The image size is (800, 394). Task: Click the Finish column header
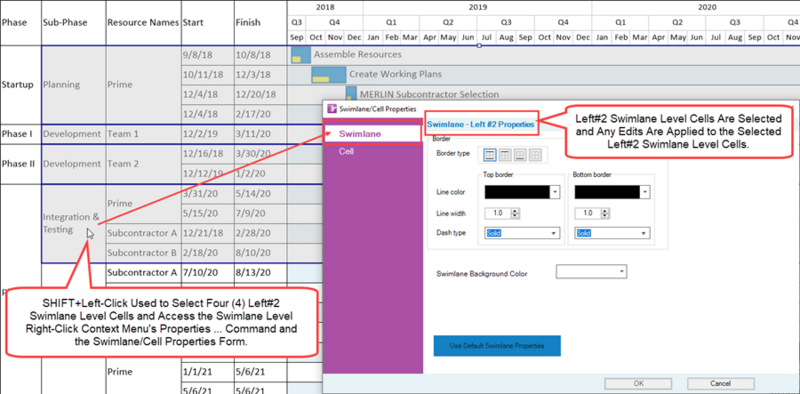261,22
